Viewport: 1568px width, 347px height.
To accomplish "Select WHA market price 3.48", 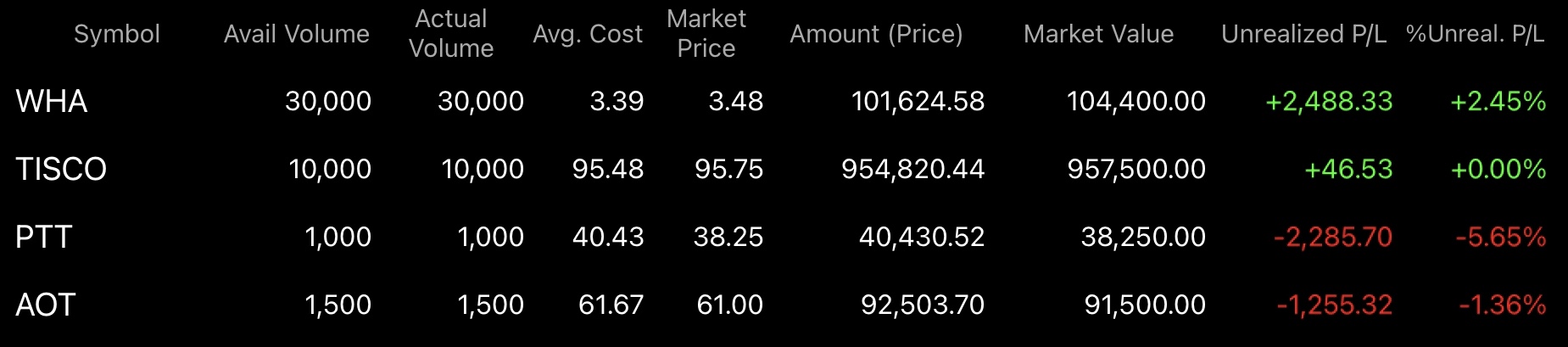I will (736, 102).
